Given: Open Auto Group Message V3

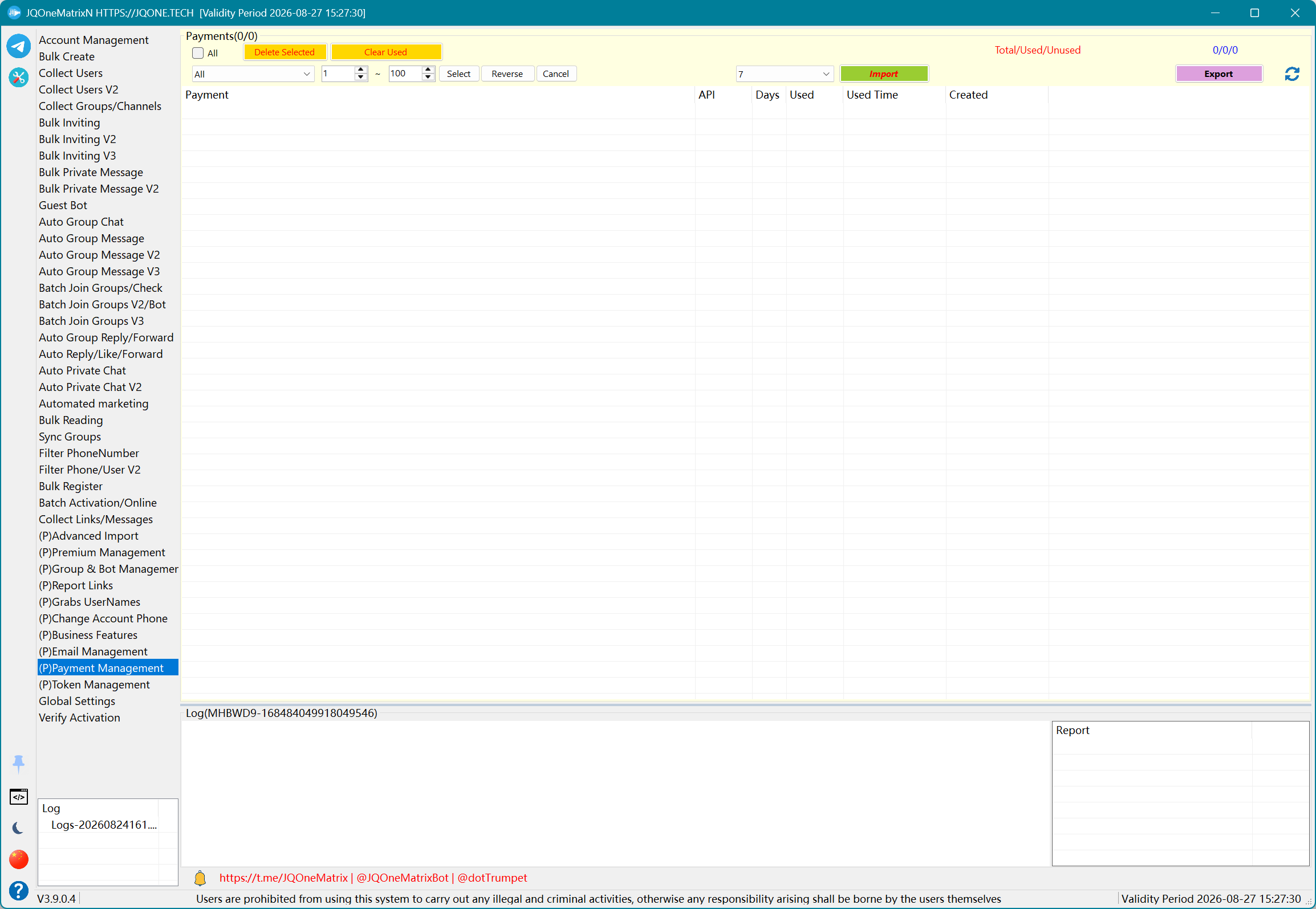Looking at the screenshot, I should coord(99,271).
